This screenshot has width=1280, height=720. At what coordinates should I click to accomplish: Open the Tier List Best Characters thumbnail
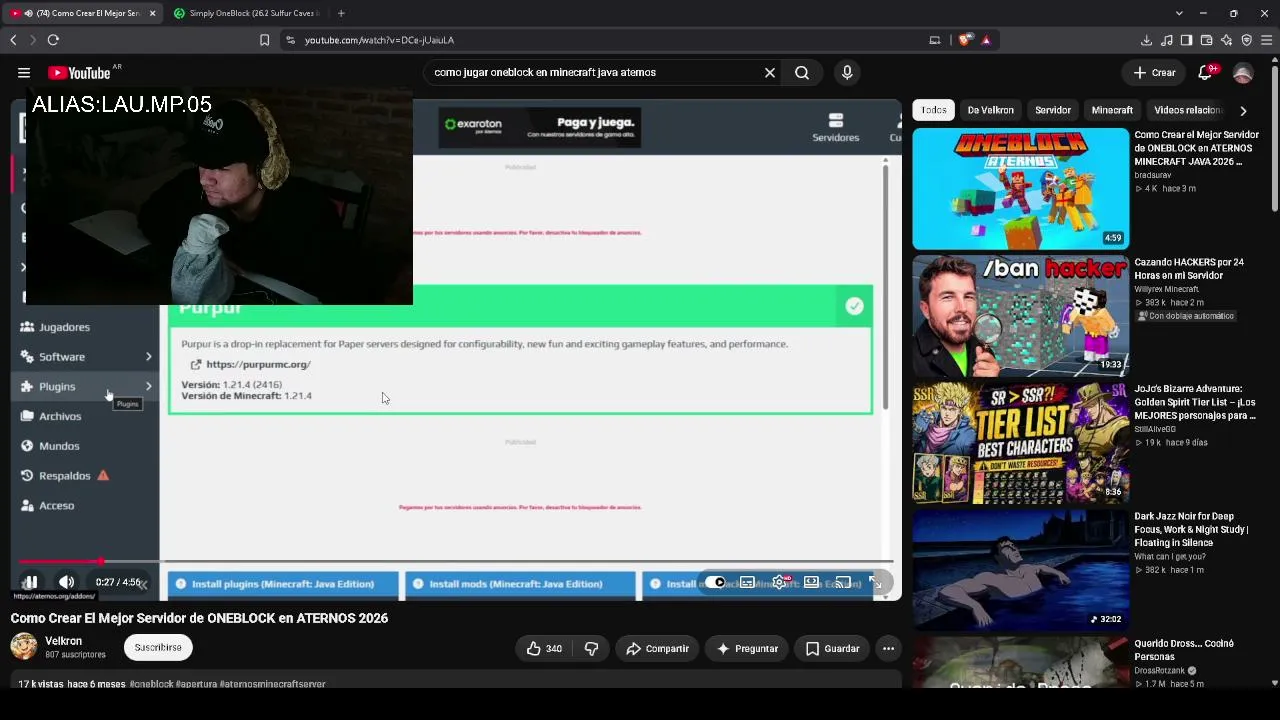1020,443
